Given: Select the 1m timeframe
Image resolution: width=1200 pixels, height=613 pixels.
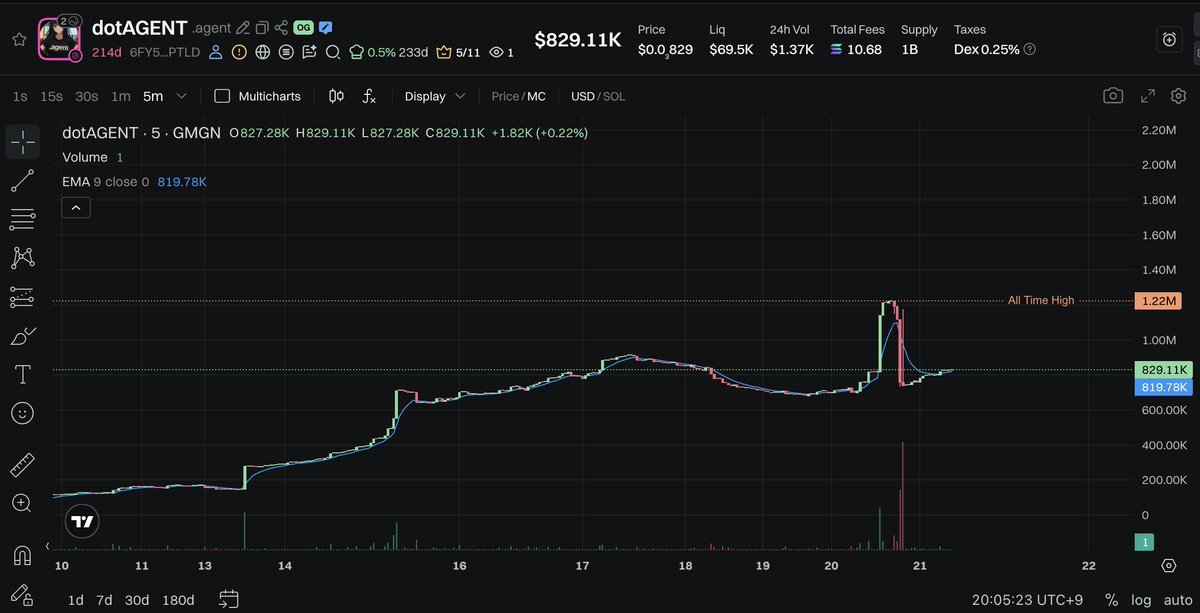Looking at the screenshot, I should (121, 96).
